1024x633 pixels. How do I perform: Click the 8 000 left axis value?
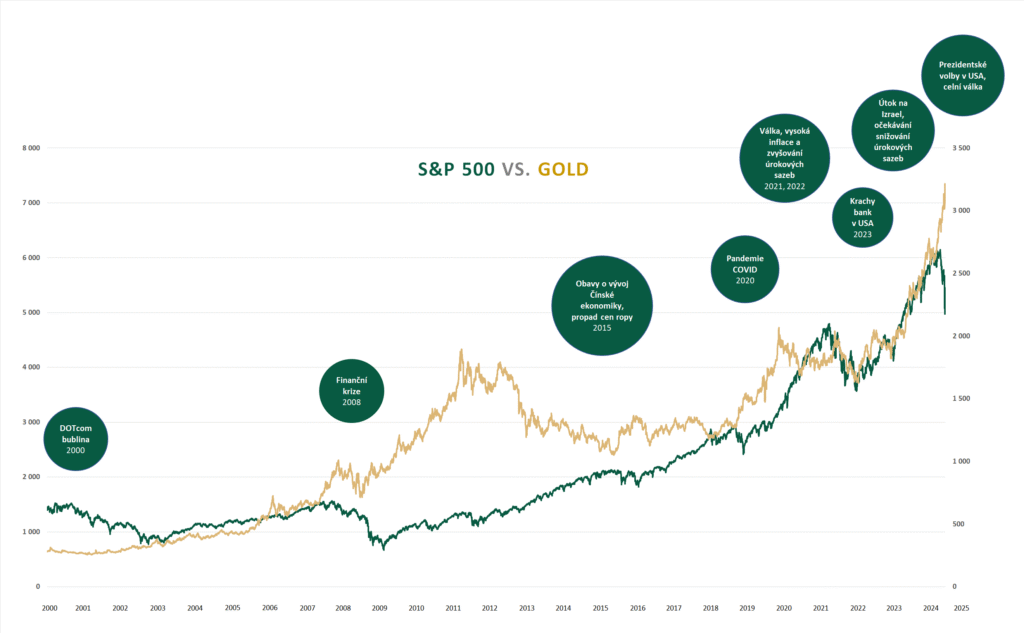click(x=30, y=148)
